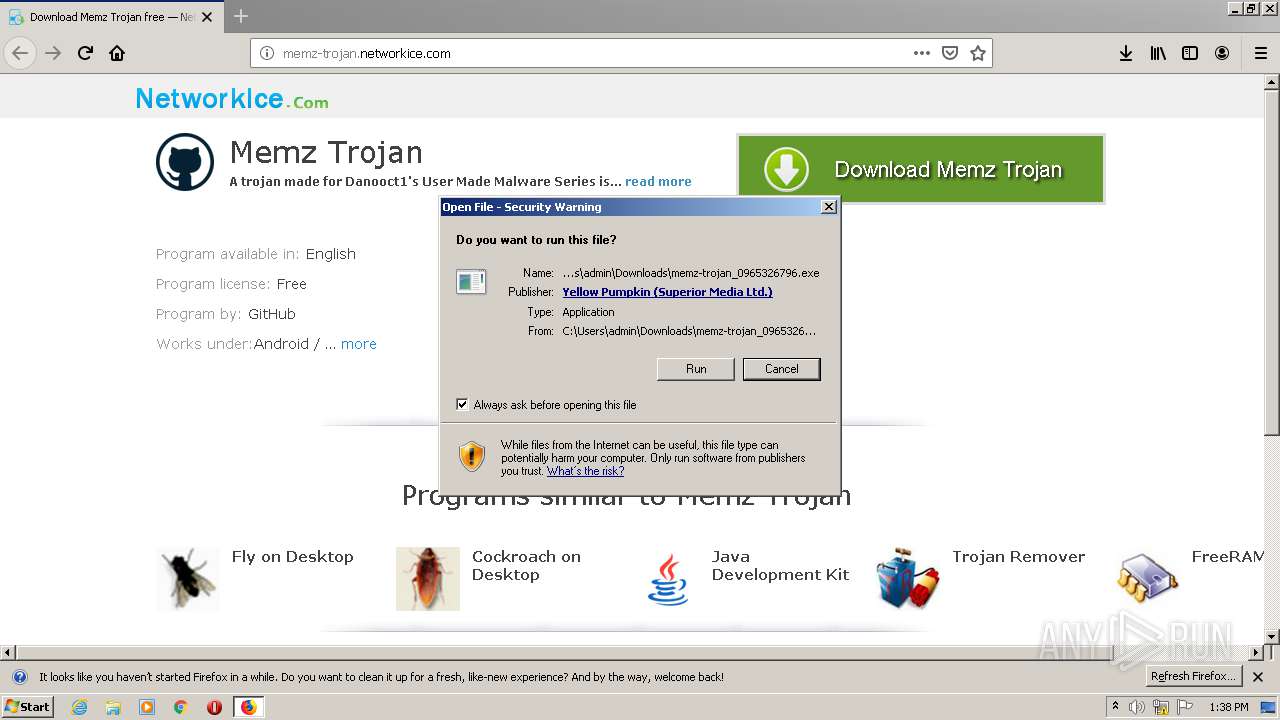
Task: Launch Internet Explorer from the taskbar
Action: point(79,707)
